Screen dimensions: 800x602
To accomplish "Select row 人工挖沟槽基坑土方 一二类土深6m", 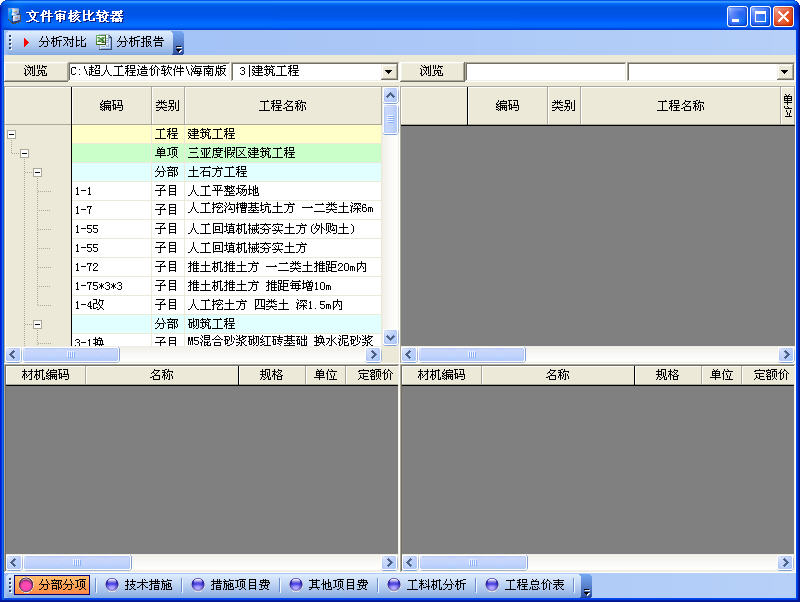I will tap(227, 210).
